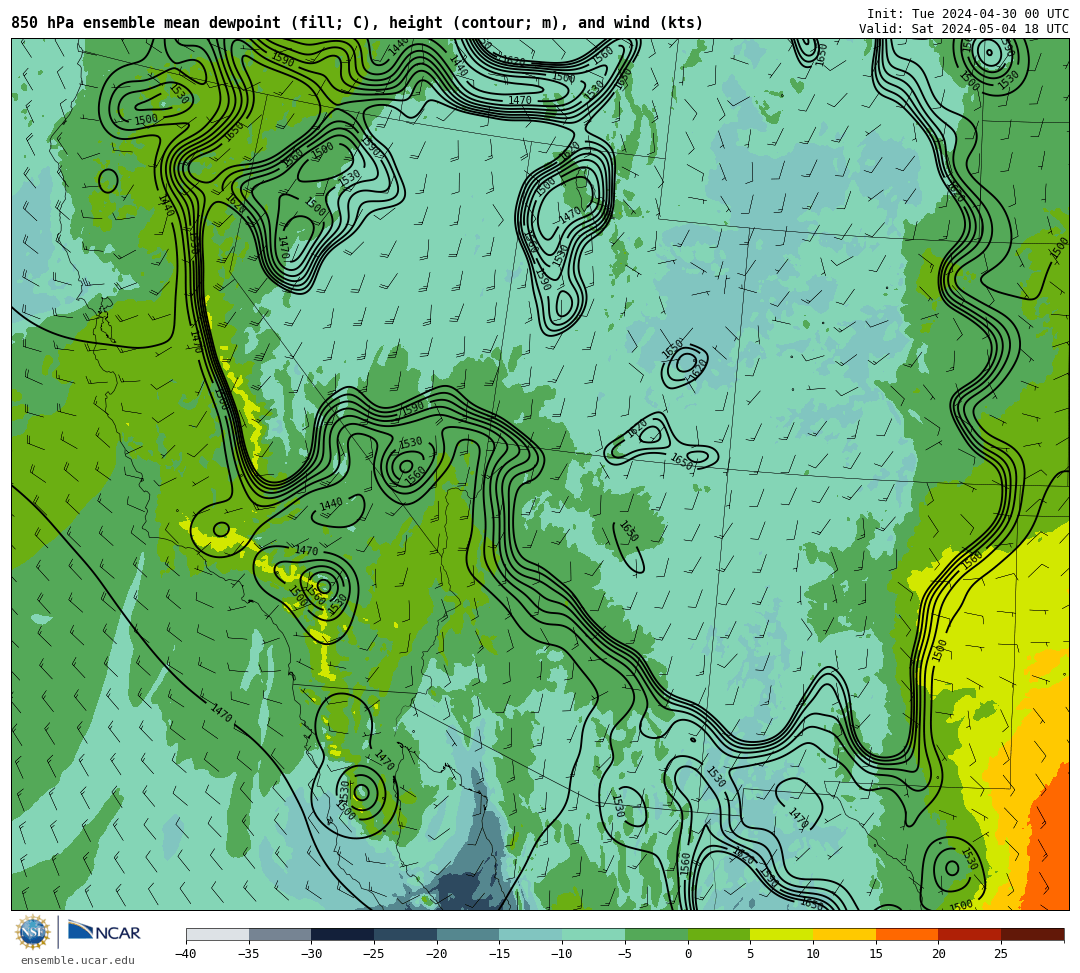Screen dimensions: 1080x973
Task: Click the ensemble.ucar.edu text
Action: [x=78, y=960]
